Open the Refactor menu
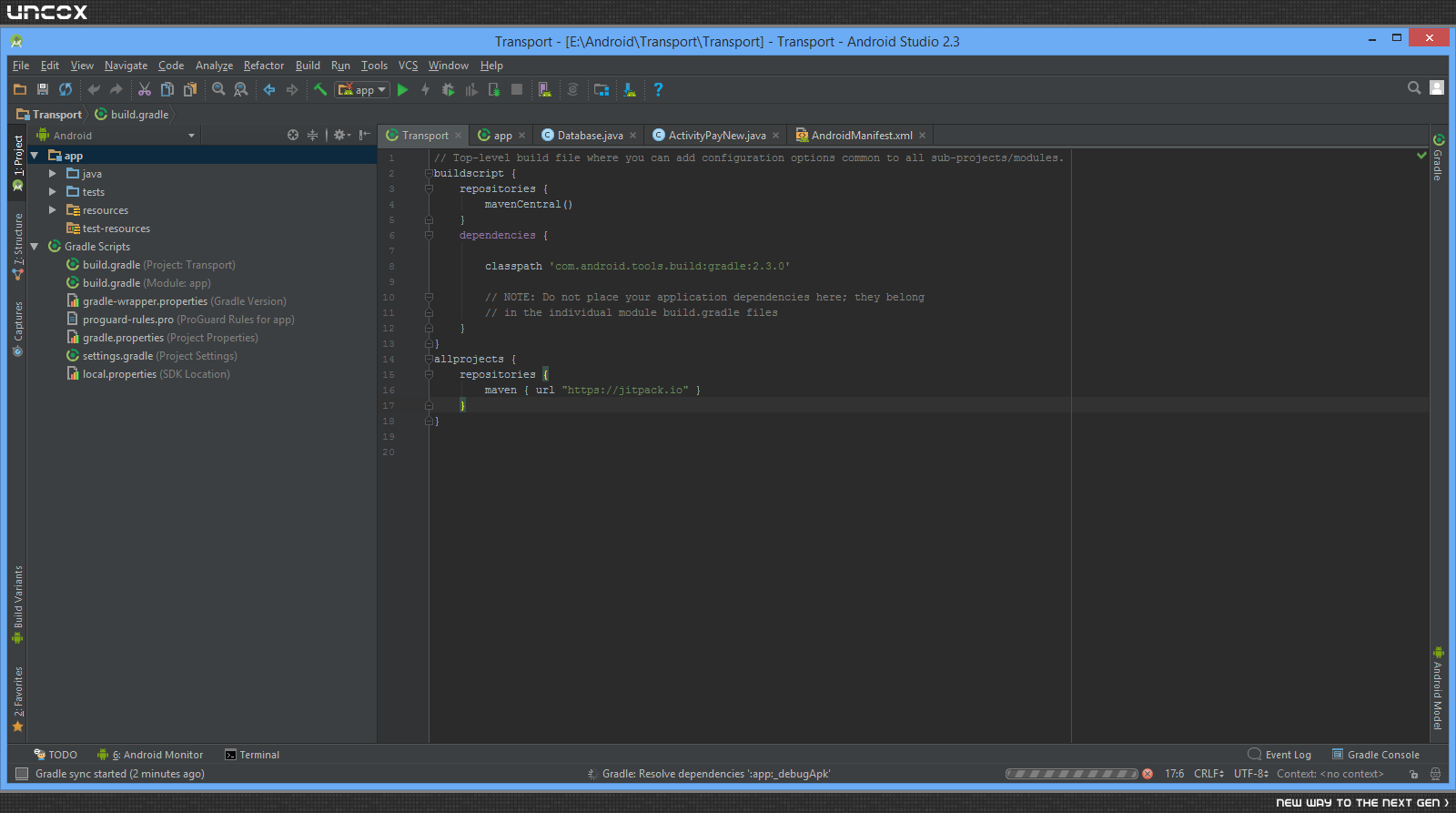The height and width of the screenshot is (813, 1456). click(x=264, y=66)
